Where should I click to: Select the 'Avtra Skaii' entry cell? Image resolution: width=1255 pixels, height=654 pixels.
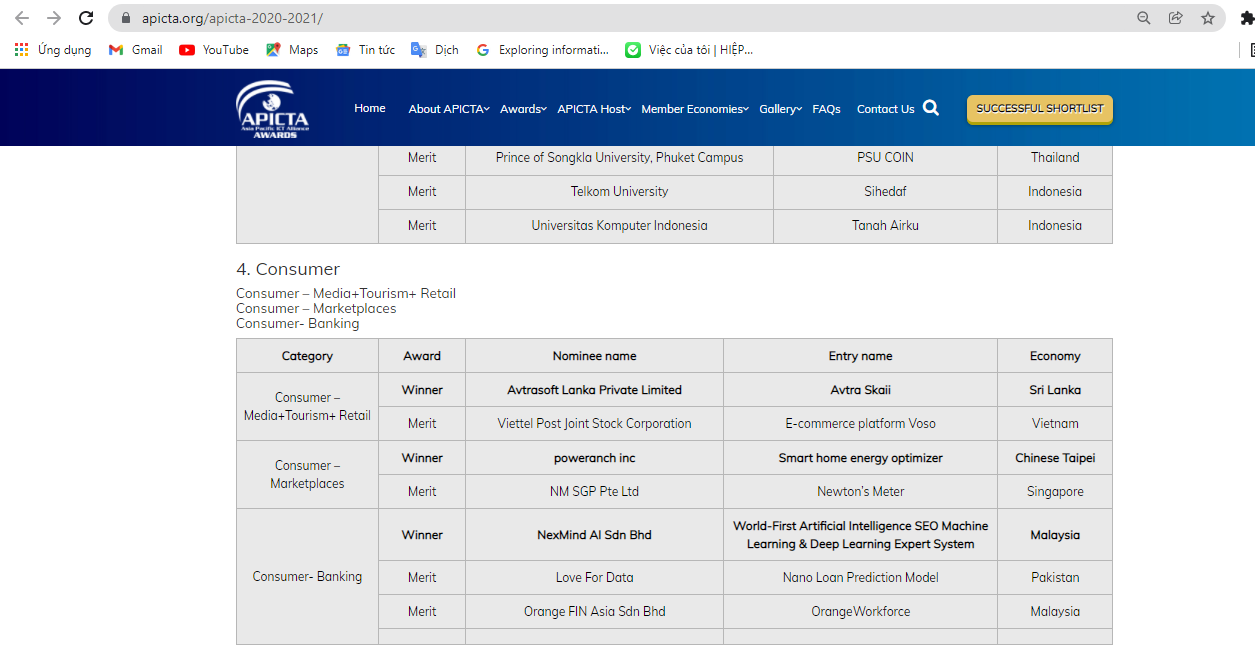[x=861, y=390]
